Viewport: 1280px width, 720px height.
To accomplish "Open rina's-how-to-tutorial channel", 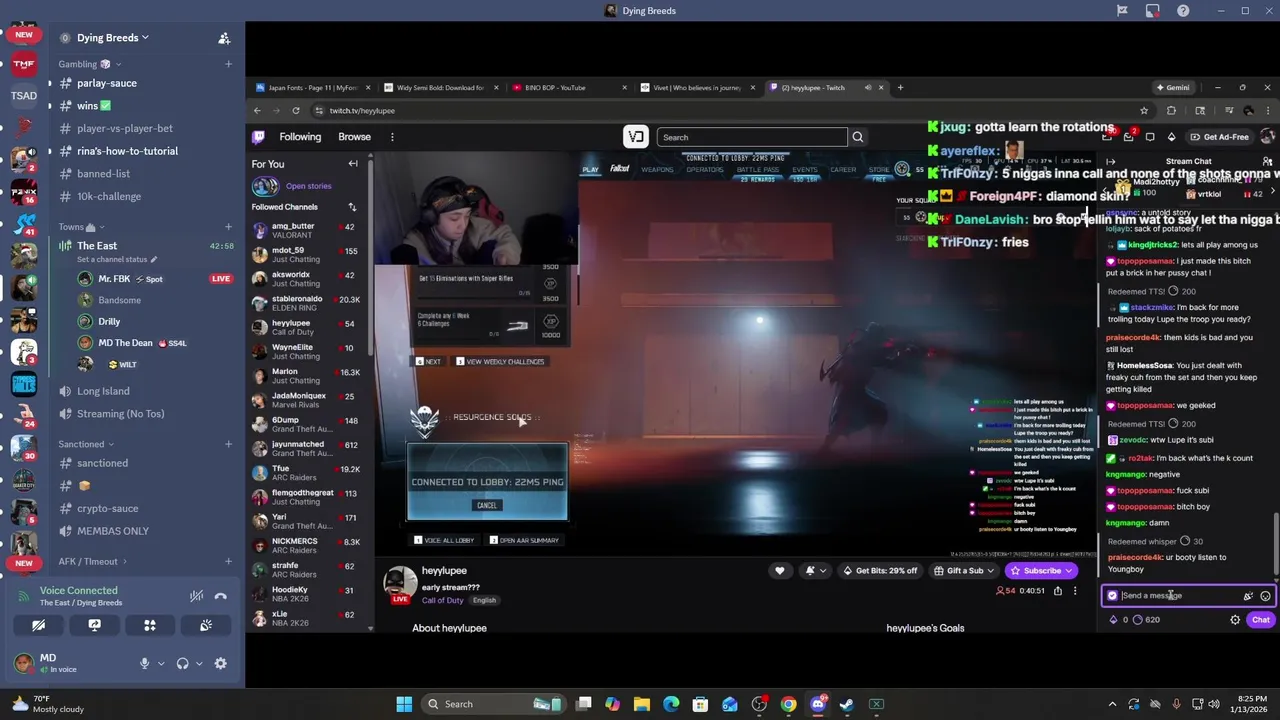I will pos(127,151).
